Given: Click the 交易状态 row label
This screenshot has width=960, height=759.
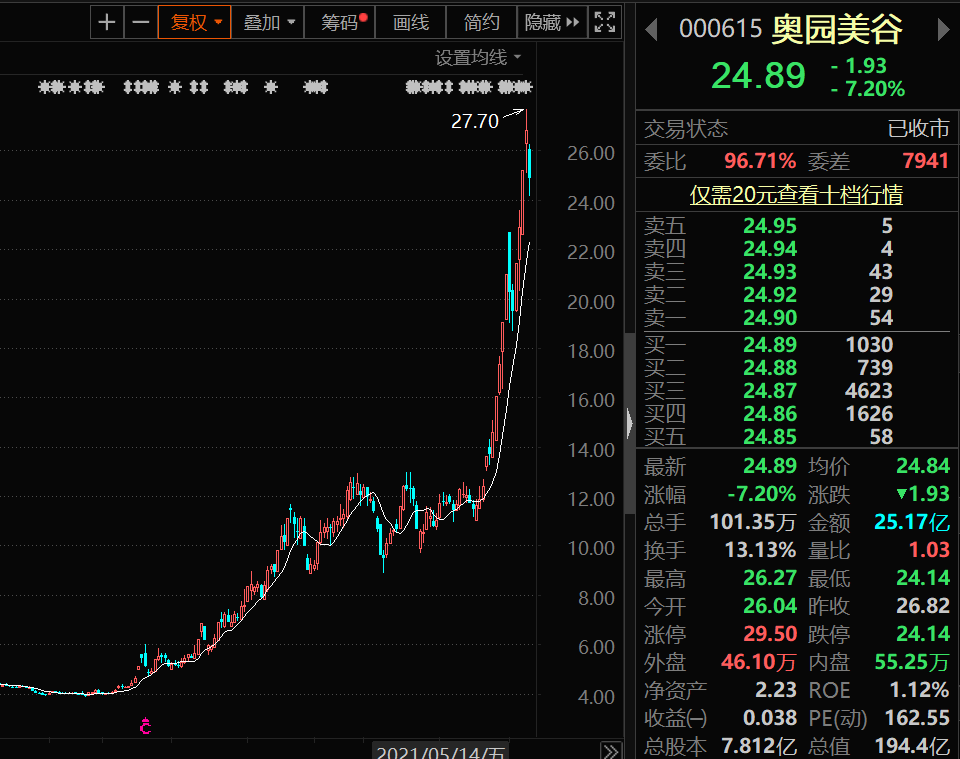Looking at the screenshot, I should [x=686, y=129].
